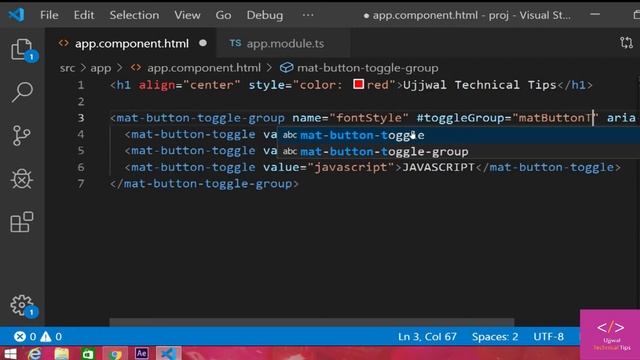
Task: Change encoding via UTF-8
Action: pyautogui.click(x=548, y=337)
